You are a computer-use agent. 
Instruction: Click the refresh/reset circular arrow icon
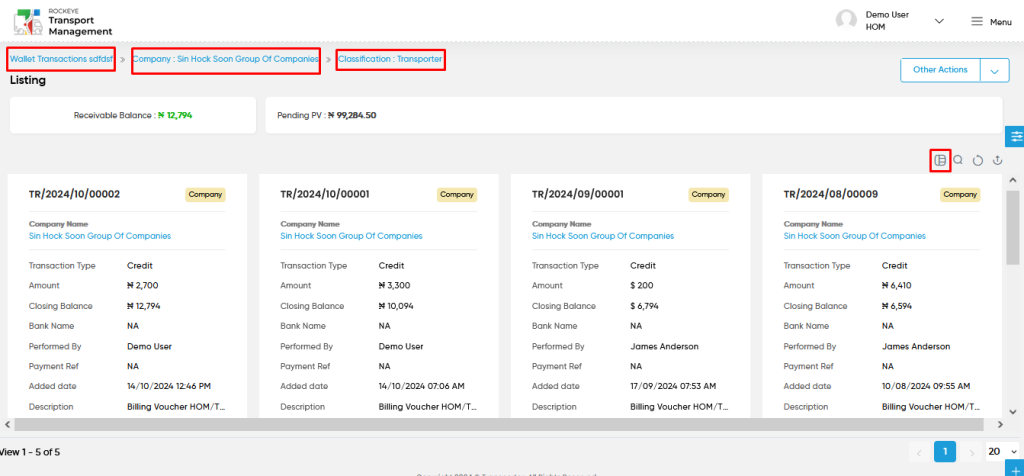point(978,161)
